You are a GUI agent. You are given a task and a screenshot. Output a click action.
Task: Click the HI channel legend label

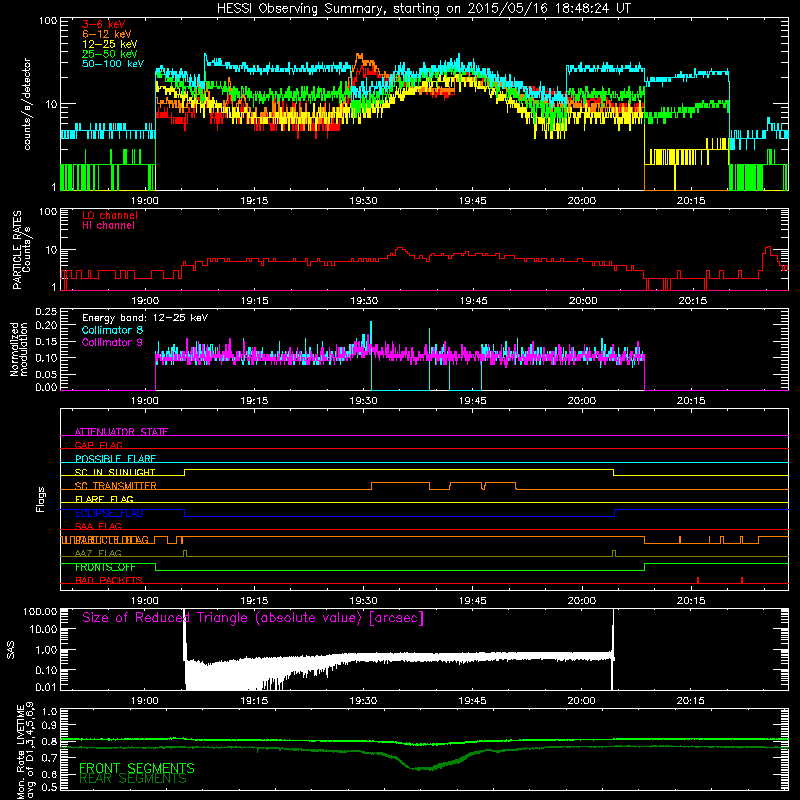[x=108, y=226]
